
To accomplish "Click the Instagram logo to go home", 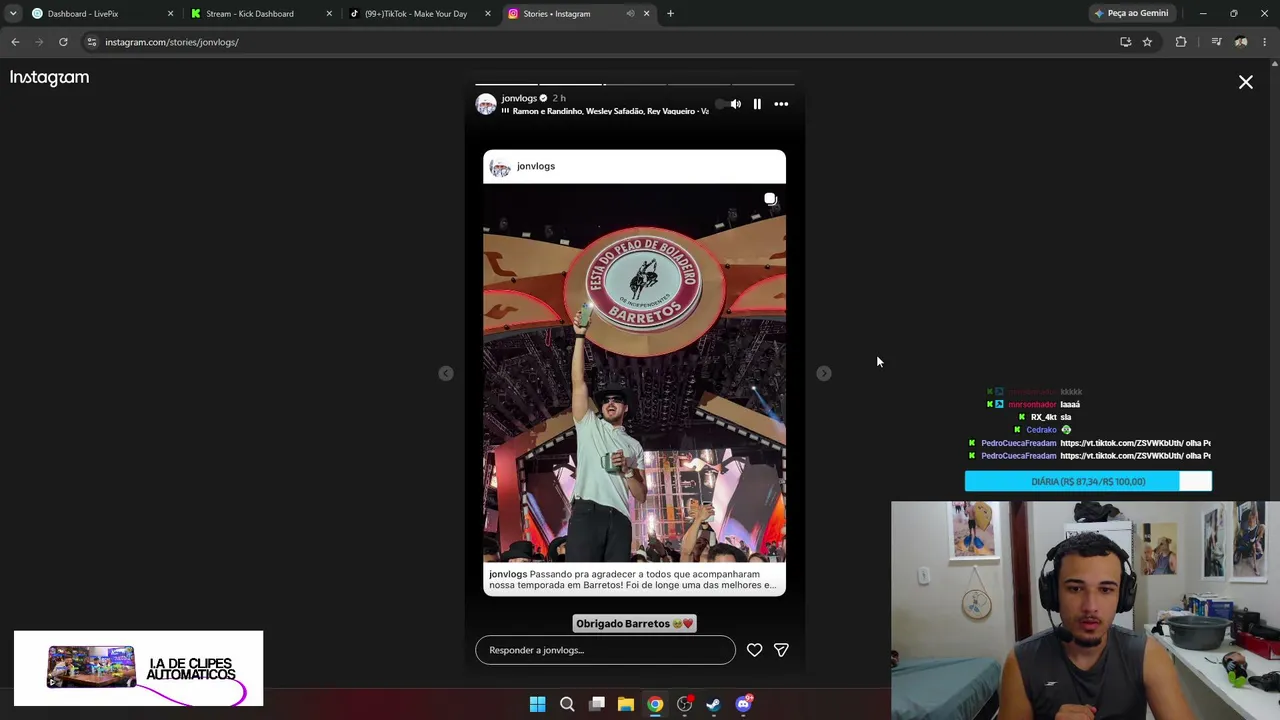I will click(x=49, y=77).
